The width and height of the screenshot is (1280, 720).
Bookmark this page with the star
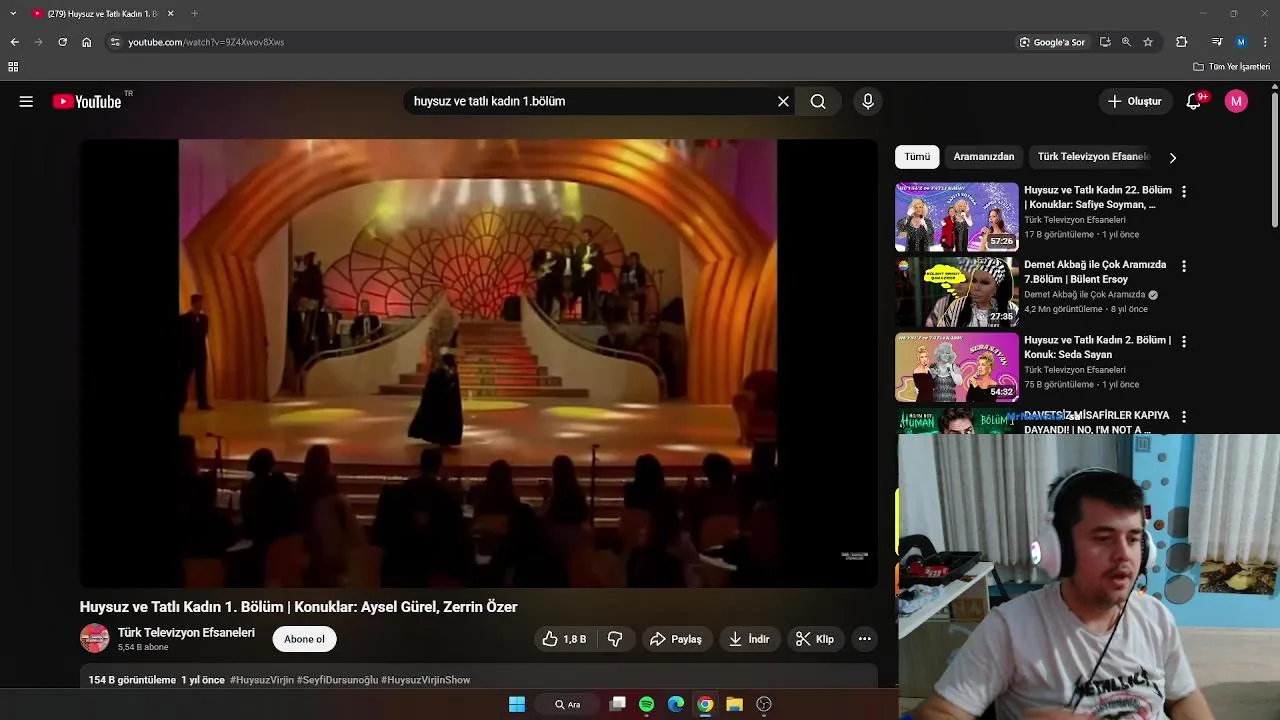1148,42
